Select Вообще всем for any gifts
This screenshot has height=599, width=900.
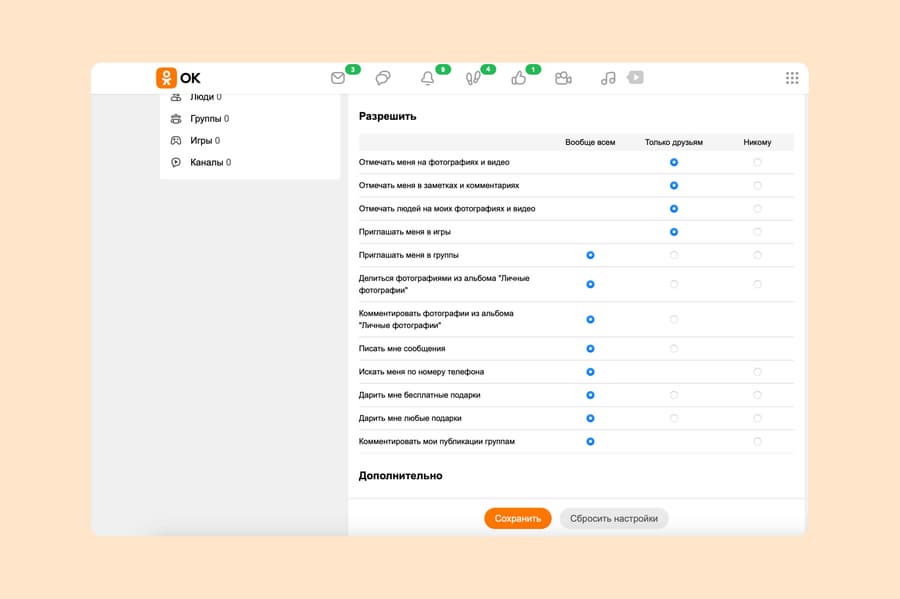point(590,418)
